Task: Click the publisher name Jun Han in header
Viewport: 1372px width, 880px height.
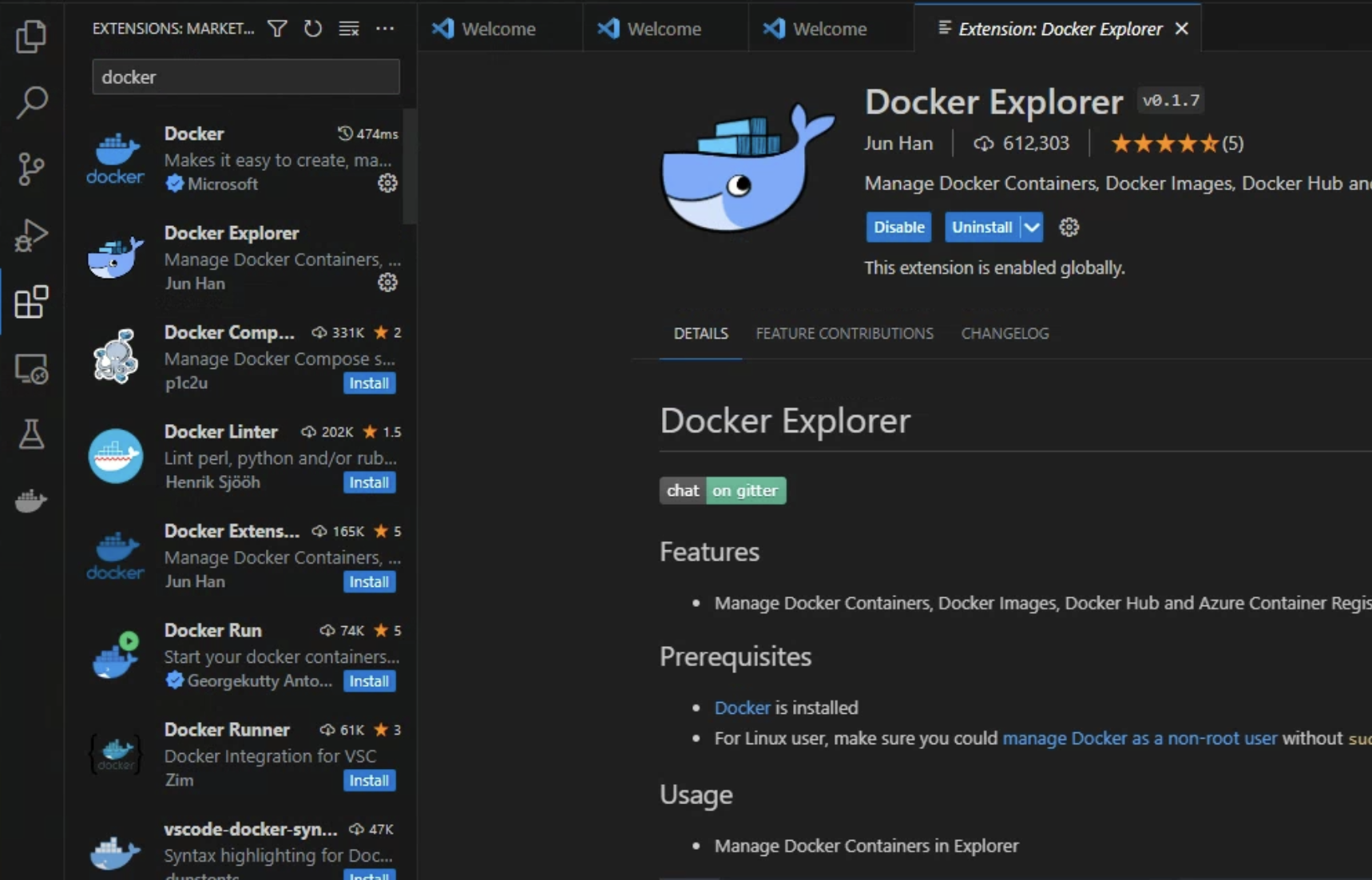Action: tap(898, 144)
